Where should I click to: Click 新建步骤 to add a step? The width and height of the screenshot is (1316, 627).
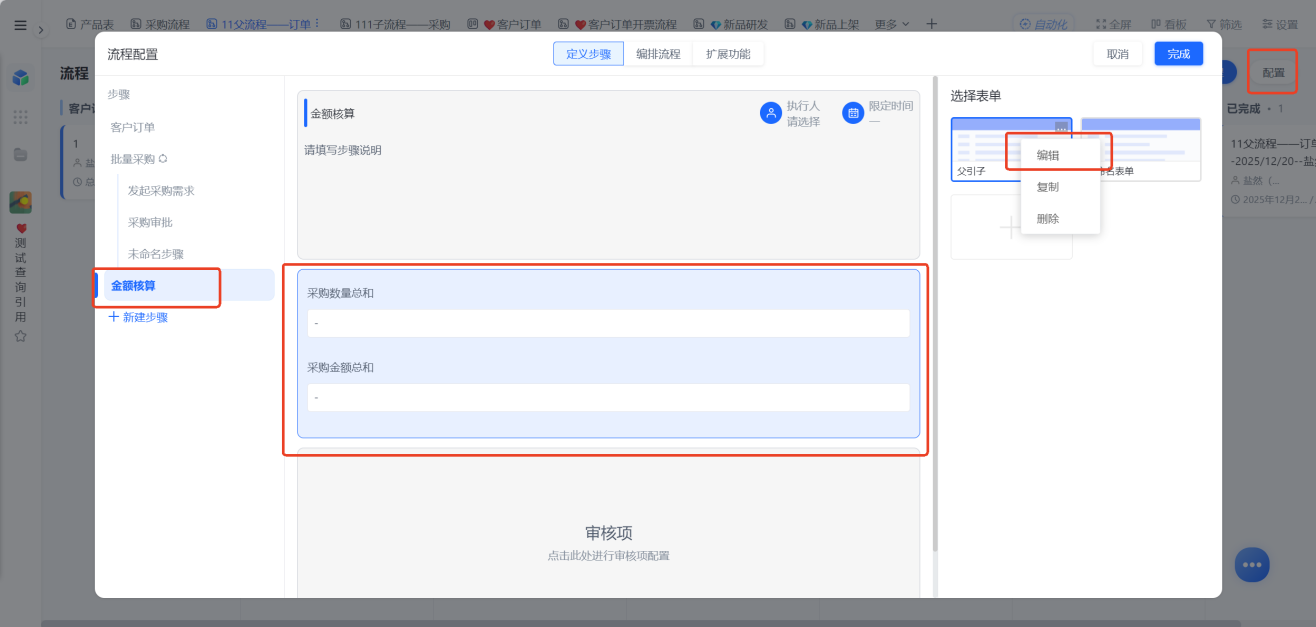tap(138, 317)
